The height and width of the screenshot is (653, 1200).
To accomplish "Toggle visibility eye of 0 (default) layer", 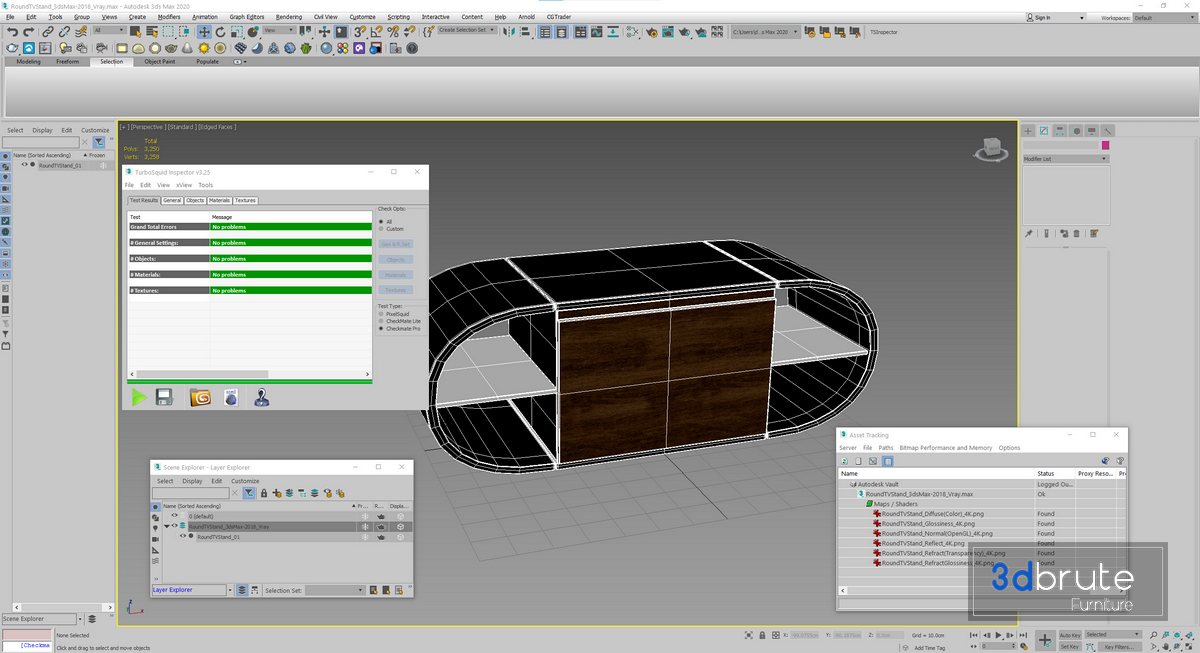I will point(174,516).
